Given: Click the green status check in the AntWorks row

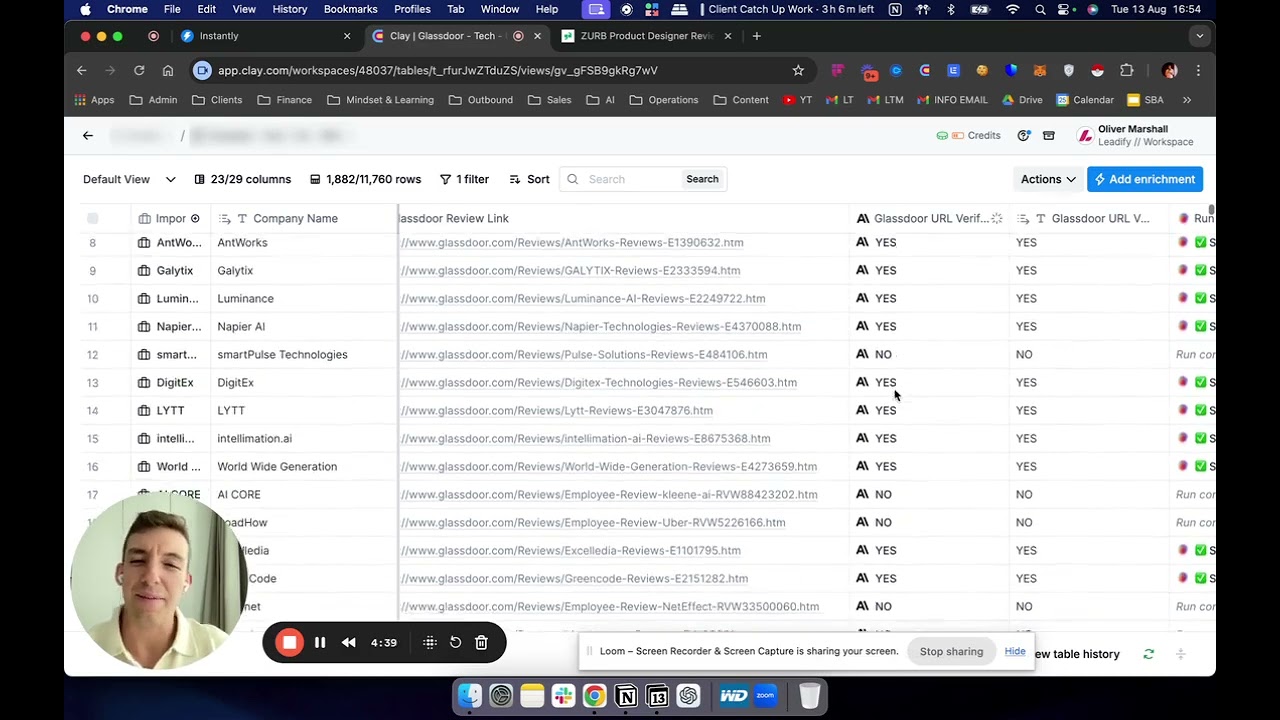Looking at the screenshot, I should click(x=1200, y=243).
